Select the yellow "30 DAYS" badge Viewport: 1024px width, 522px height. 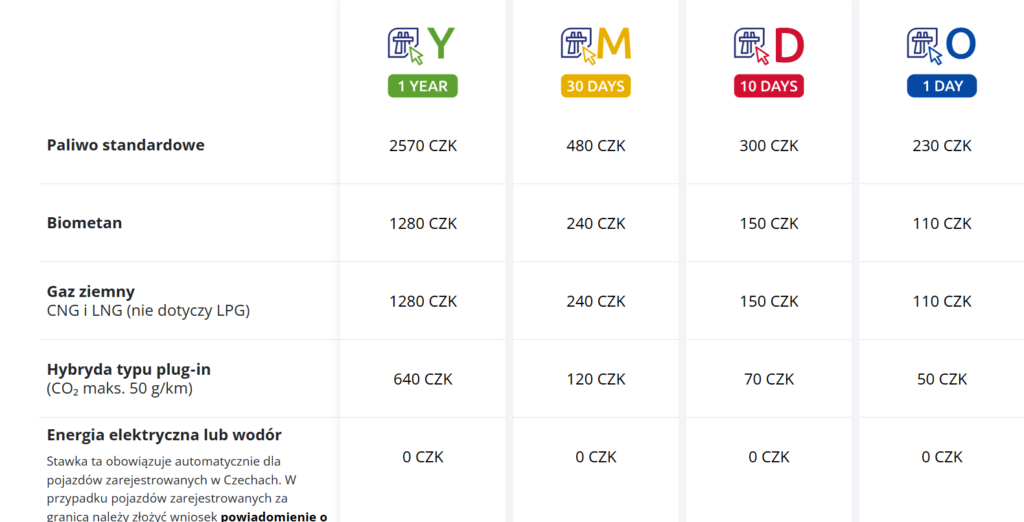(596, 86)
